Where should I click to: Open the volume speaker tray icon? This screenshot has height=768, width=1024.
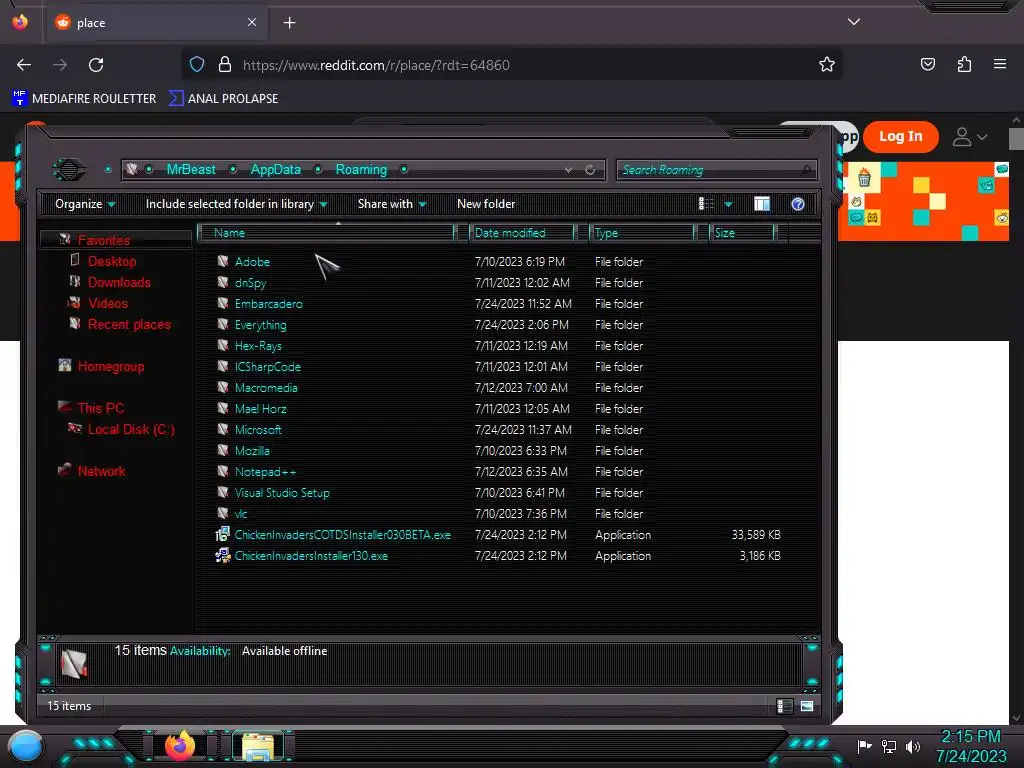[912, 746]
